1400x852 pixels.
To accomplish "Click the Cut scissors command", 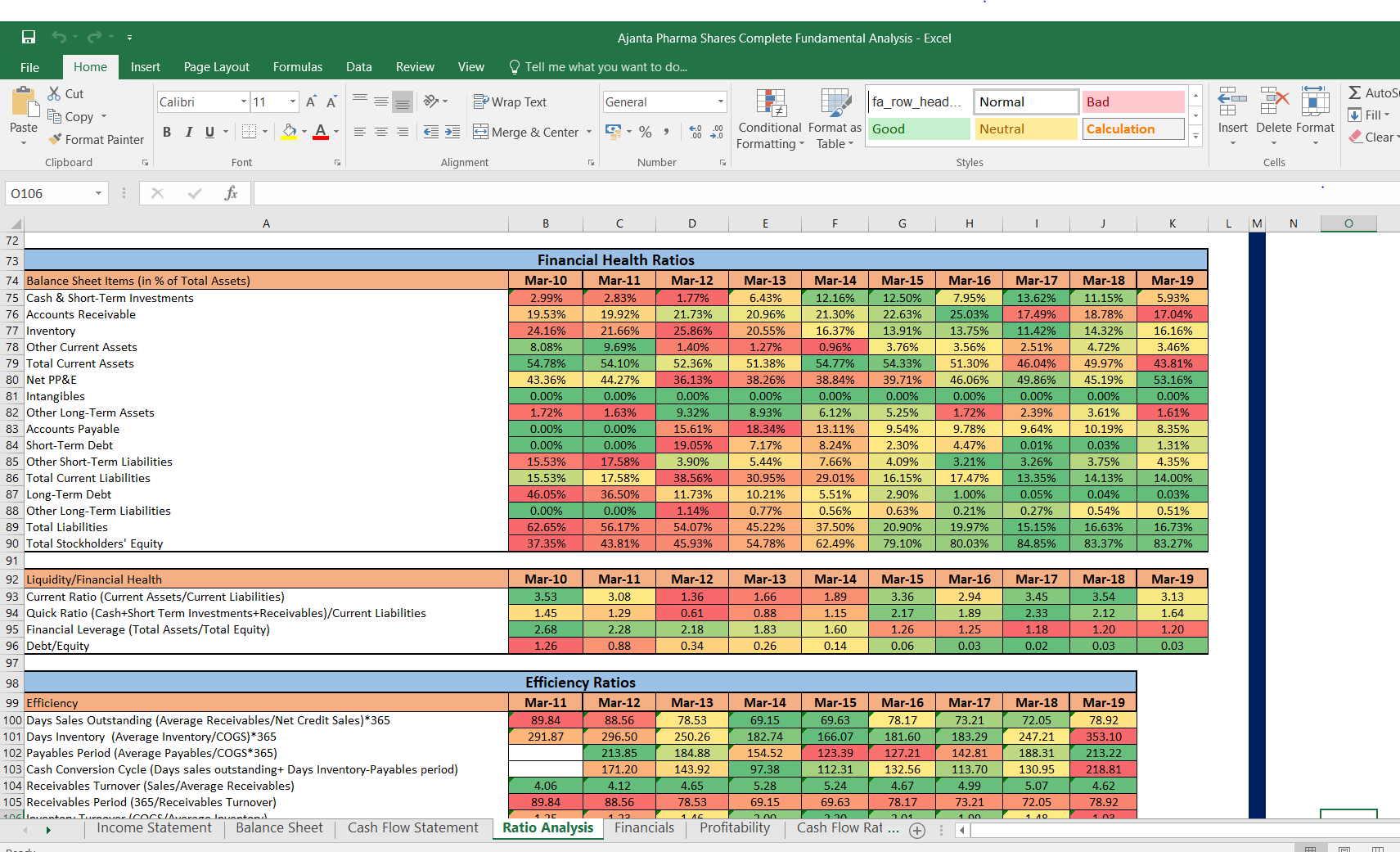I will coord(65,94).
